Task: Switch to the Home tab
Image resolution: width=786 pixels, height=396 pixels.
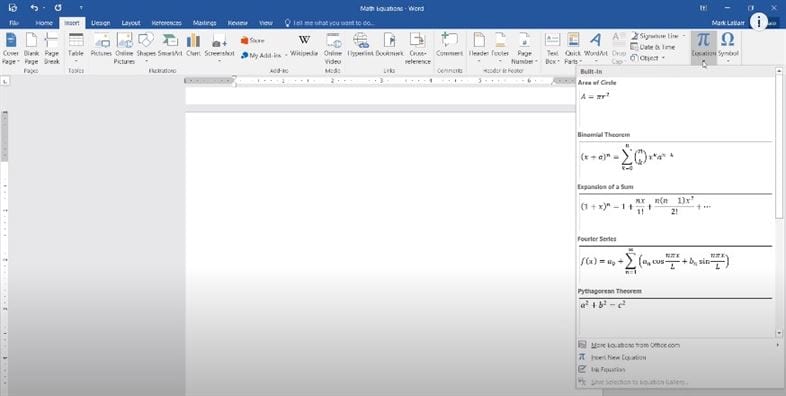Action: click(44, 23)
